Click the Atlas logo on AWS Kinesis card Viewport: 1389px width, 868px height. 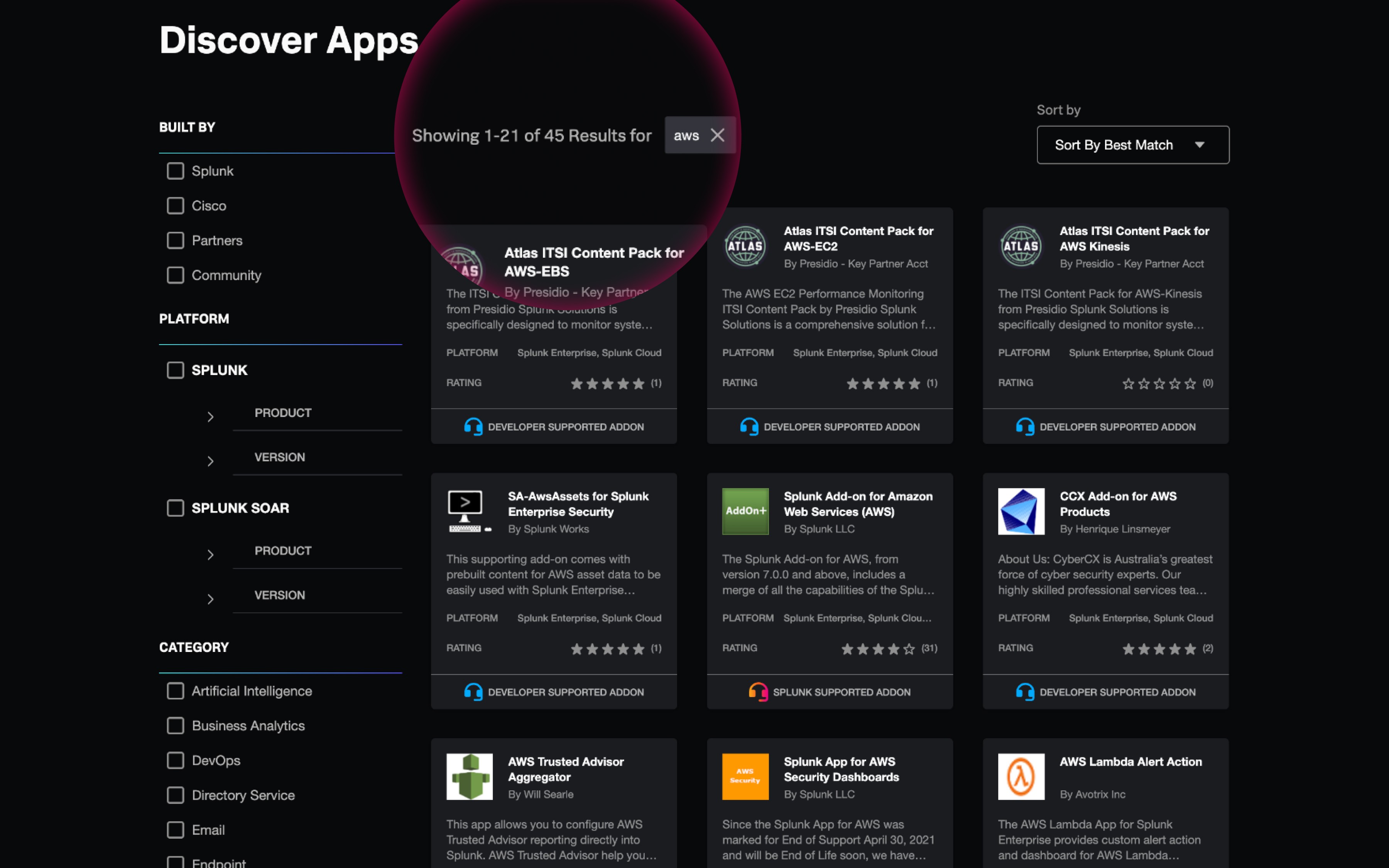1021,246
